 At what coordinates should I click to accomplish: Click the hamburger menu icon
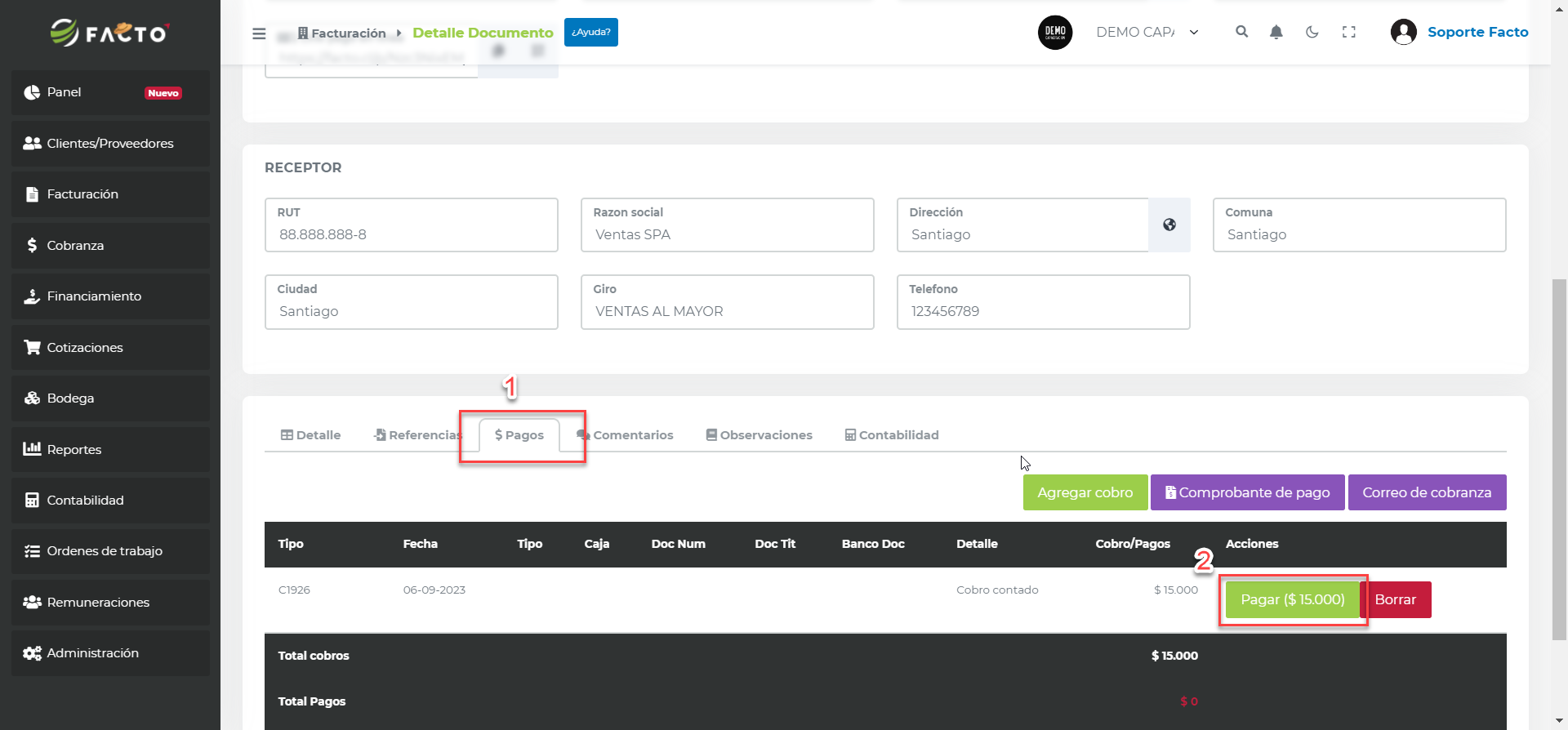point(259,33)
